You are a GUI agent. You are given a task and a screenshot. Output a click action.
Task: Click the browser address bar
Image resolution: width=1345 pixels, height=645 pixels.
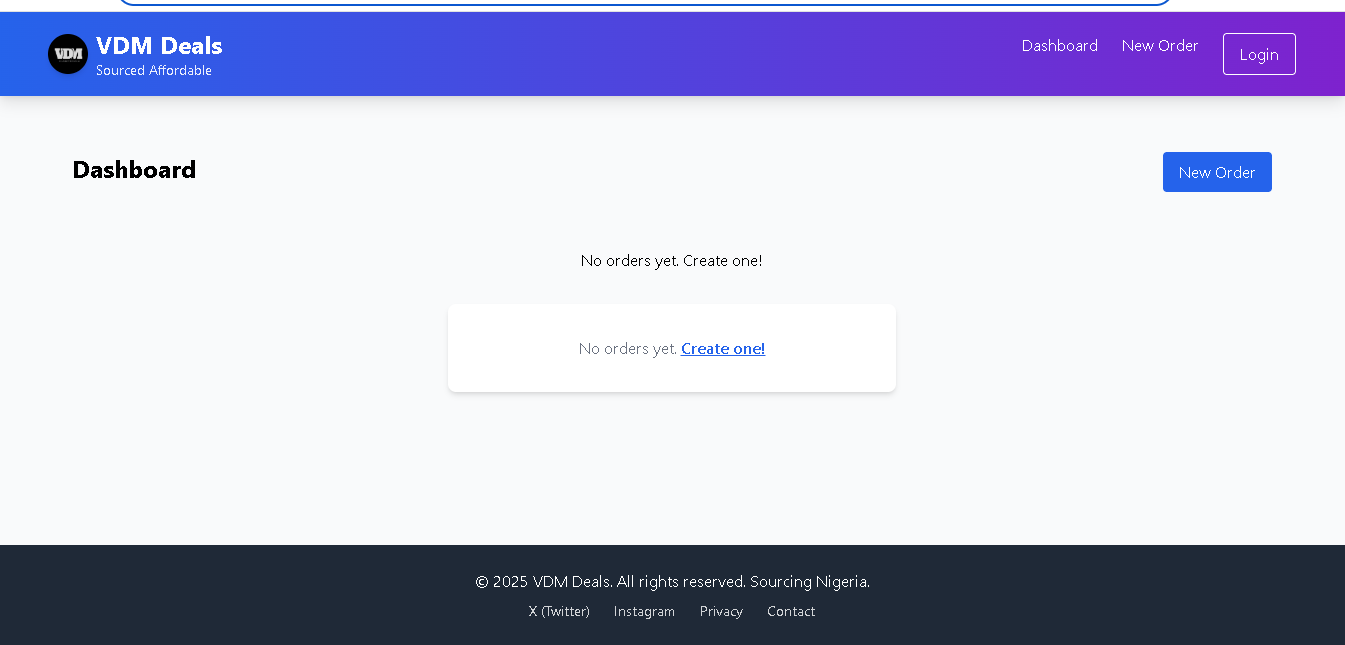coord(645,3)
